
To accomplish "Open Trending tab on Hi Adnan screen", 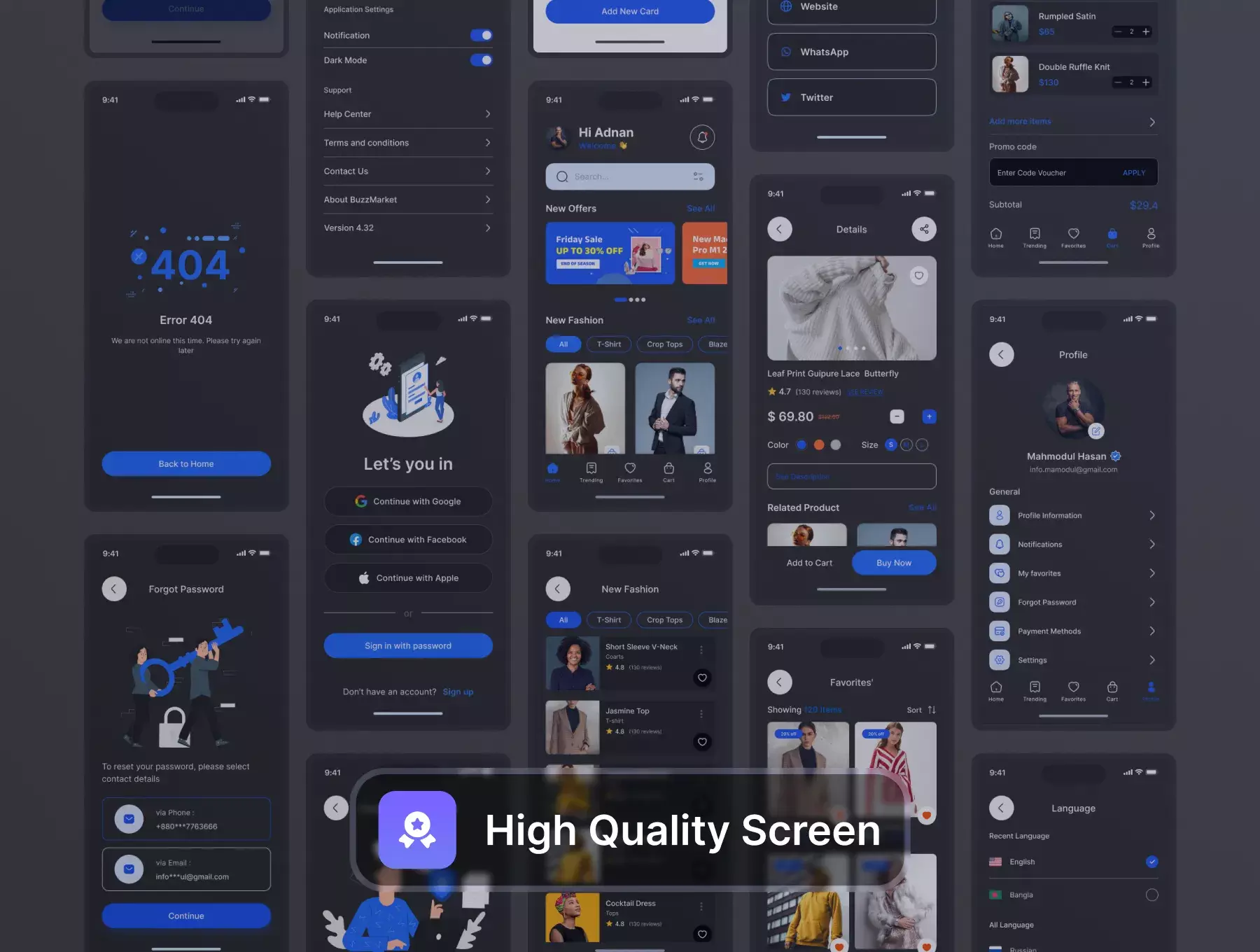I will pyautogui.click(x=591, y=472).
